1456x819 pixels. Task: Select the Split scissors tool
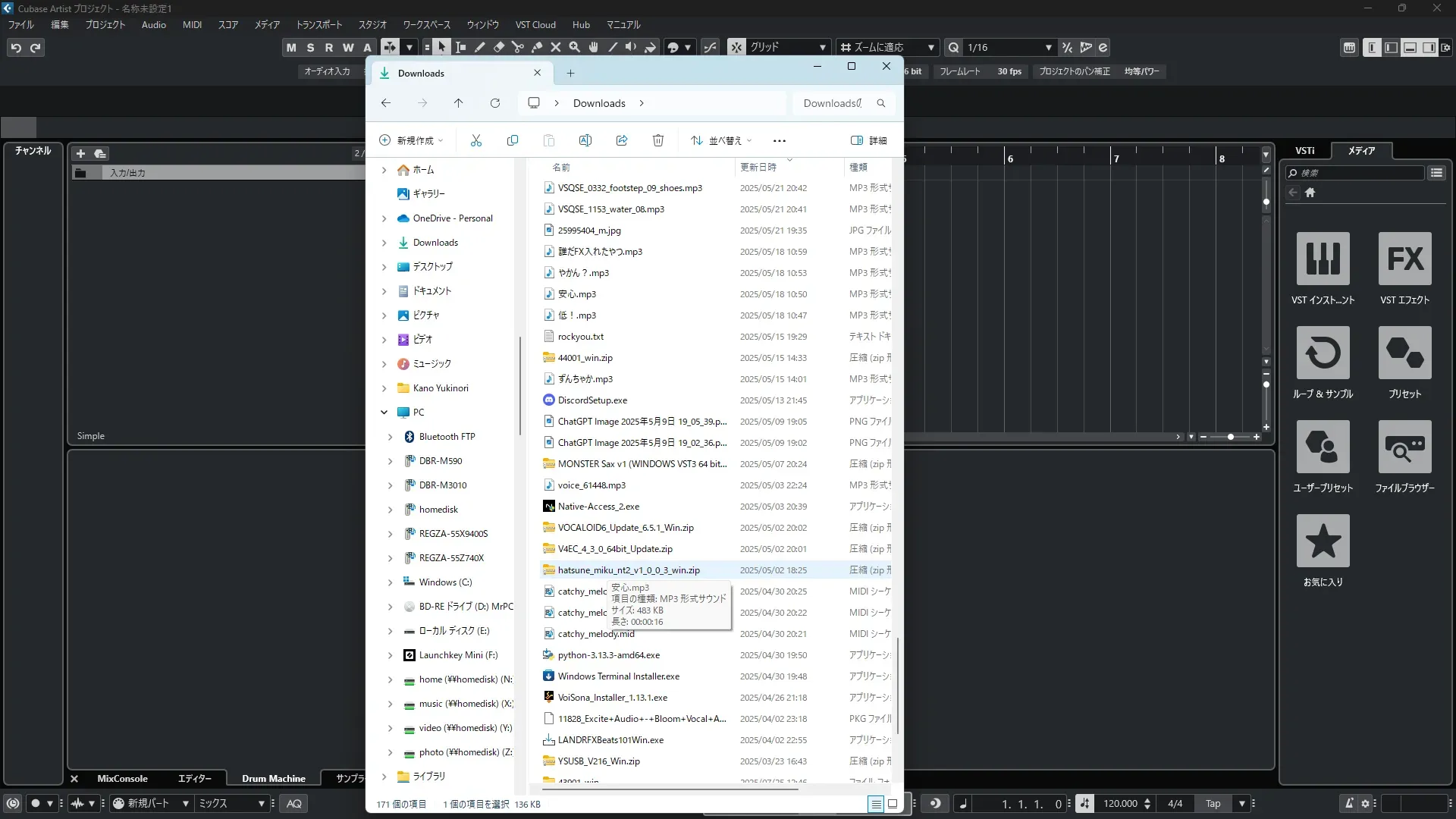point(518,47)
